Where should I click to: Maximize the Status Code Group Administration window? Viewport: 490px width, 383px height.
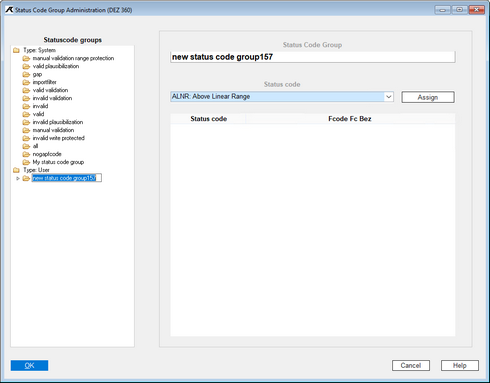(459, 10)
